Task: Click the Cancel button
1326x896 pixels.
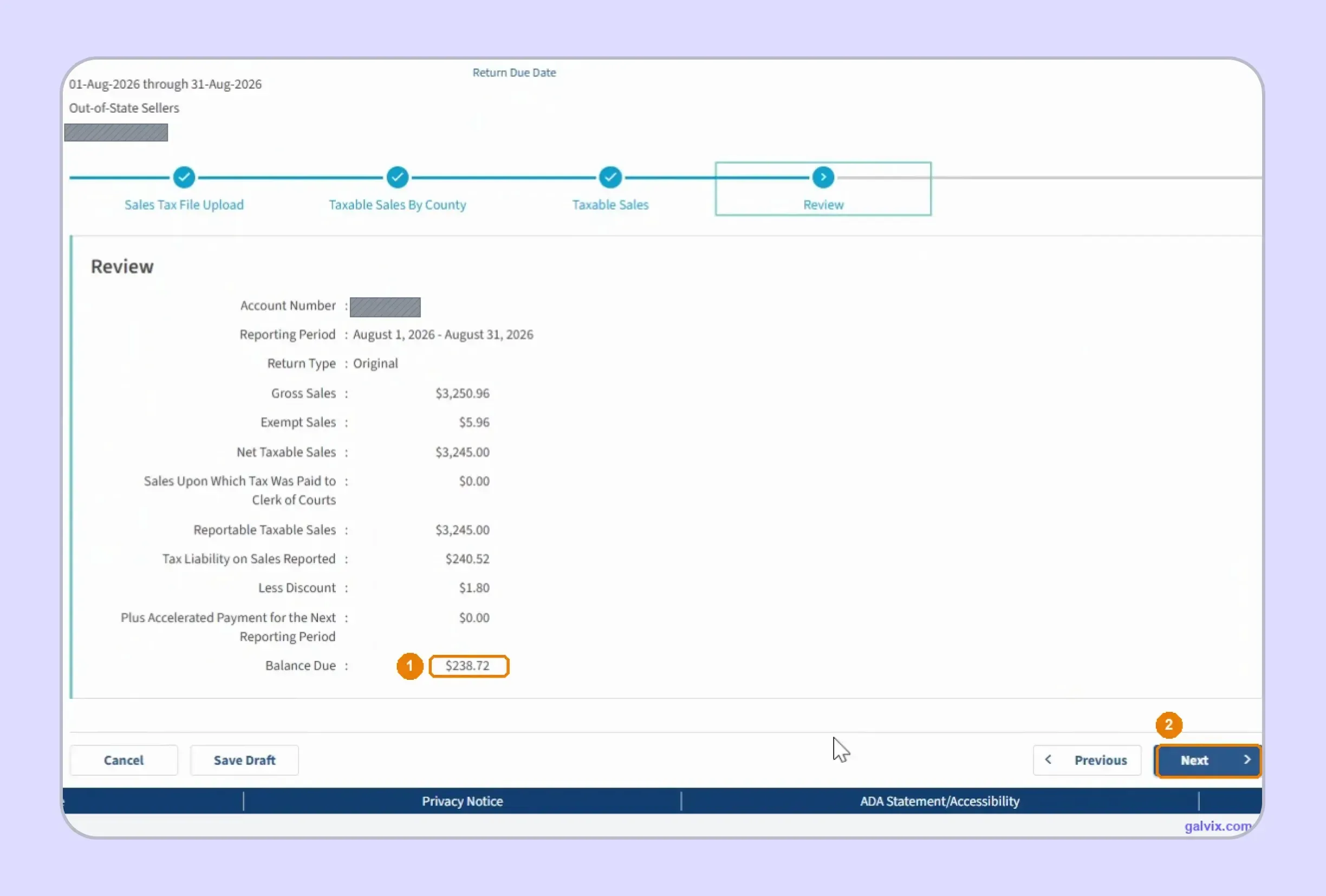Action: point(124,760)
